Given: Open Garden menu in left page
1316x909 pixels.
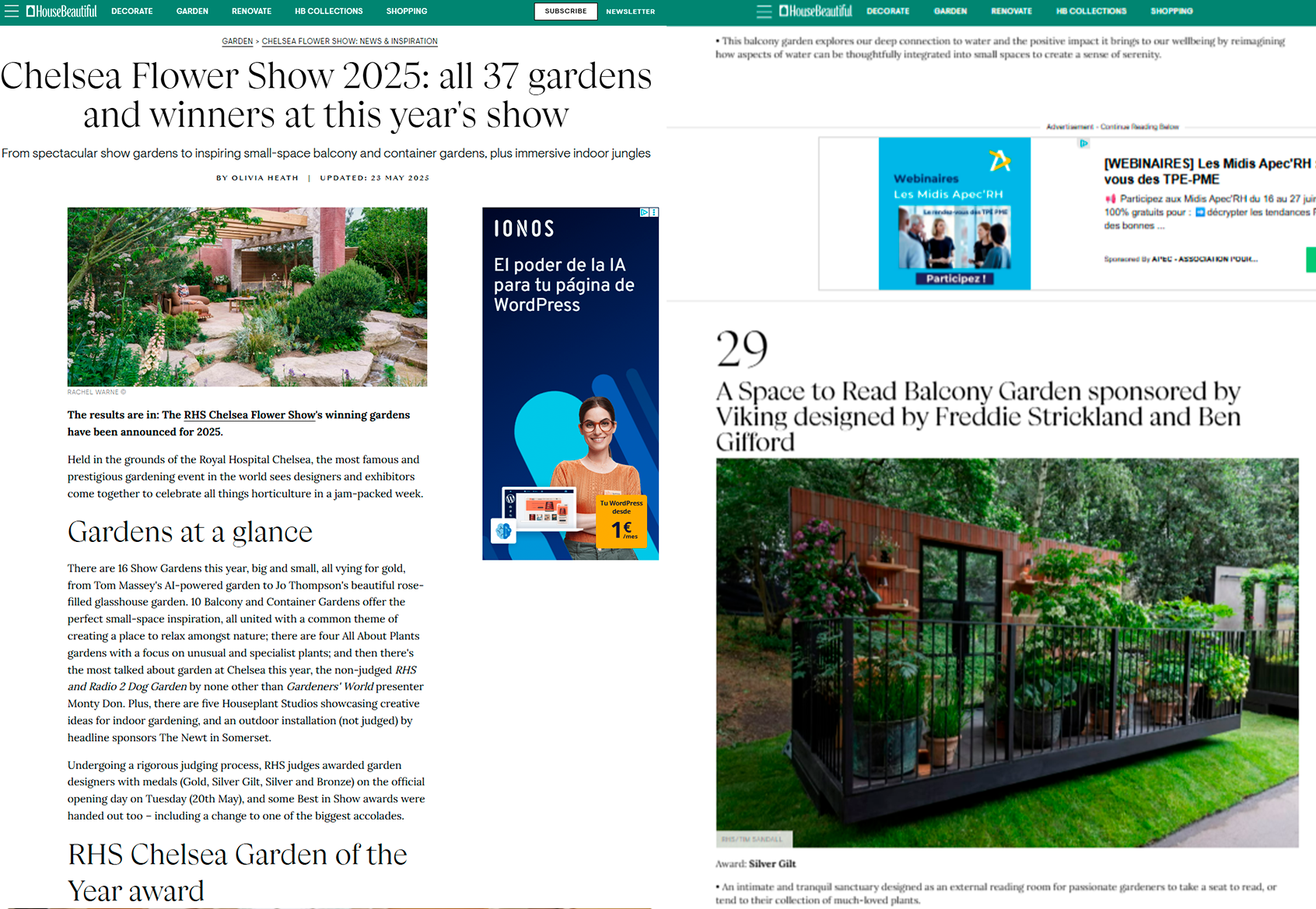Looking at the screenshot, I should pos(192,11).
